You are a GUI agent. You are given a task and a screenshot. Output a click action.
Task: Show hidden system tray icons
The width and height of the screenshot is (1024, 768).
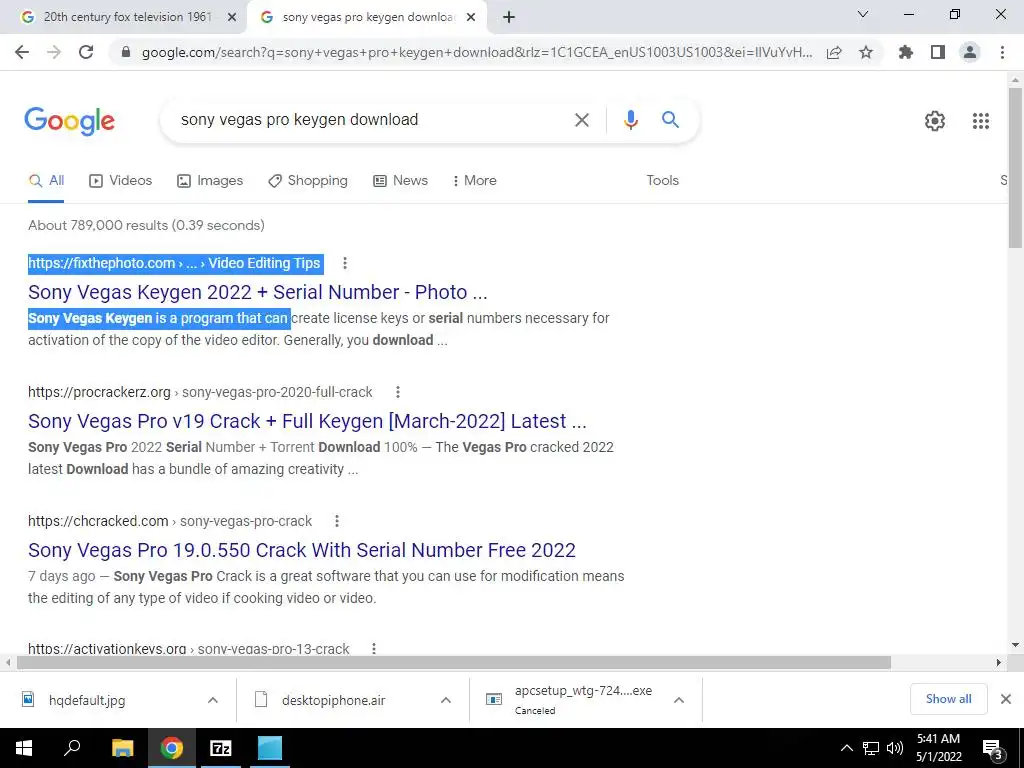(846, 748)
